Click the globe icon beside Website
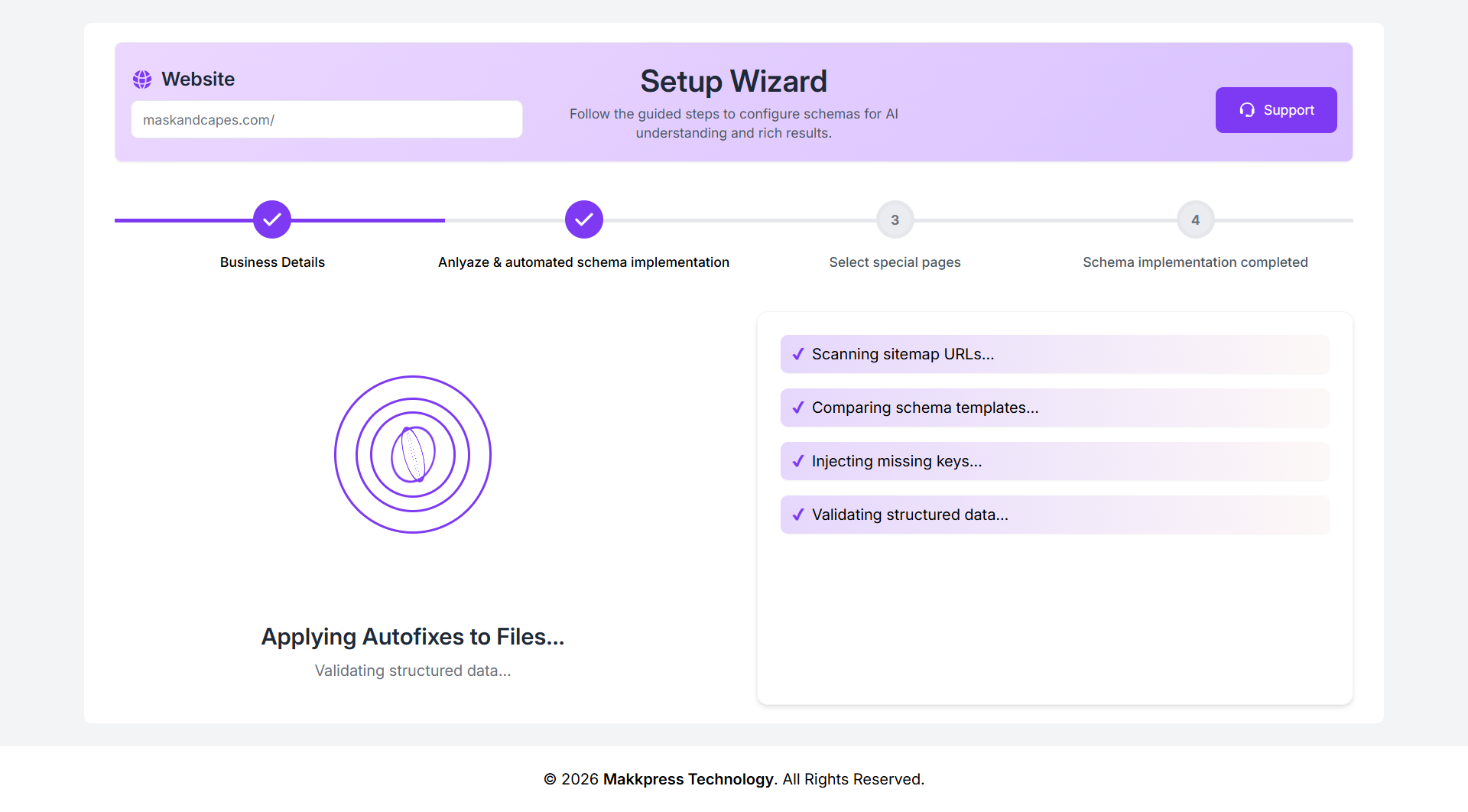This screenshot has width=1468, height=812. coord(142,80)
